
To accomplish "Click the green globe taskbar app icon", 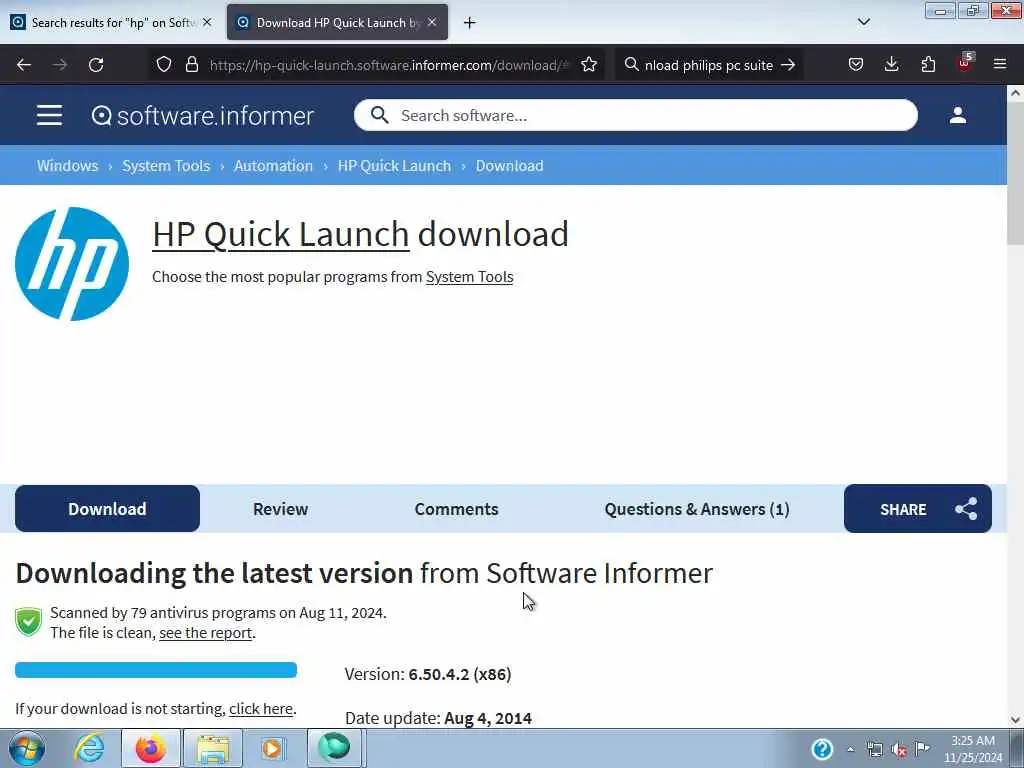I will click(334, 748).
